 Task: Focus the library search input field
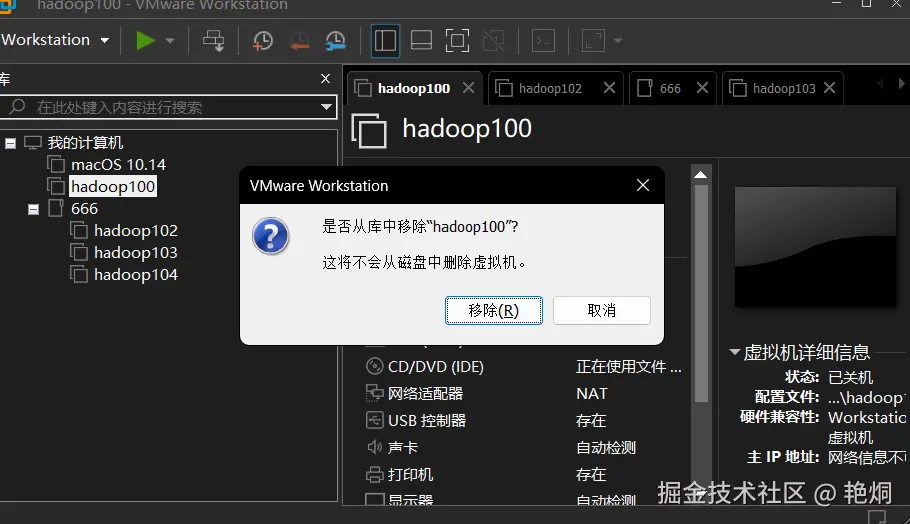[168, 107]
